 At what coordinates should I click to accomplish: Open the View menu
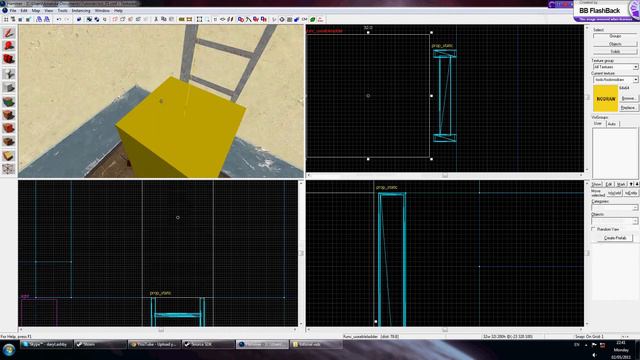coord(49,10)
